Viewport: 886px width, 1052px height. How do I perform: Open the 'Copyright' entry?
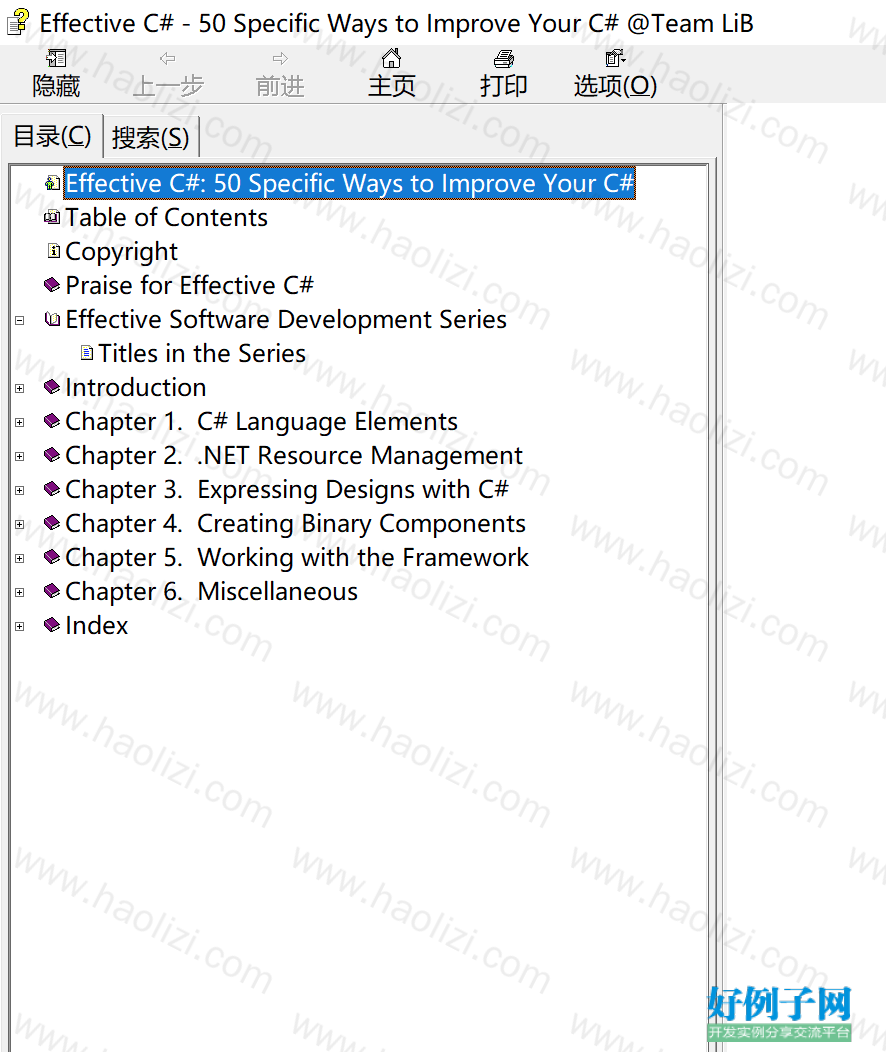(x=121, y=251)
